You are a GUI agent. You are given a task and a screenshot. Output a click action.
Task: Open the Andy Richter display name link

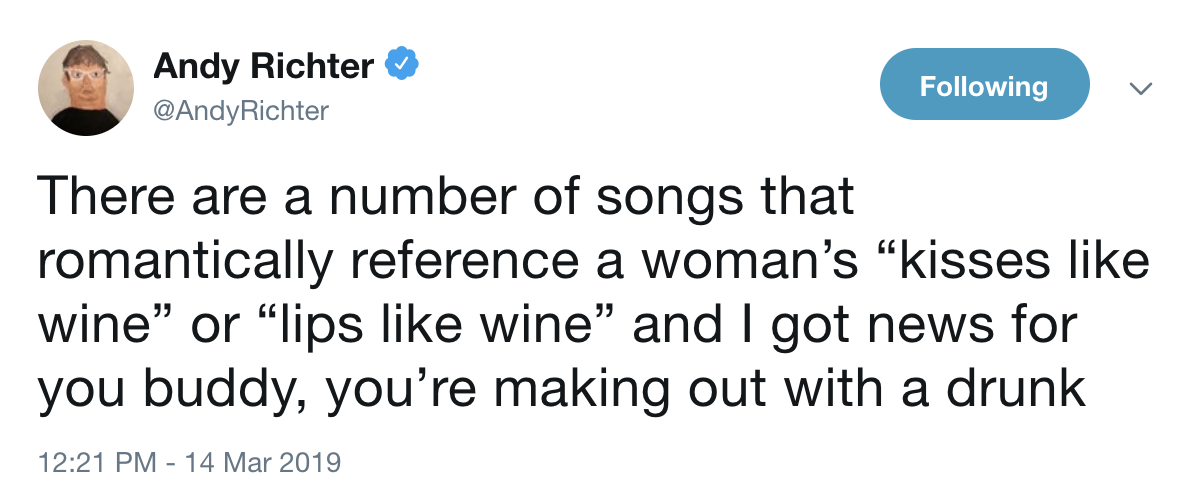coord(263,67)
